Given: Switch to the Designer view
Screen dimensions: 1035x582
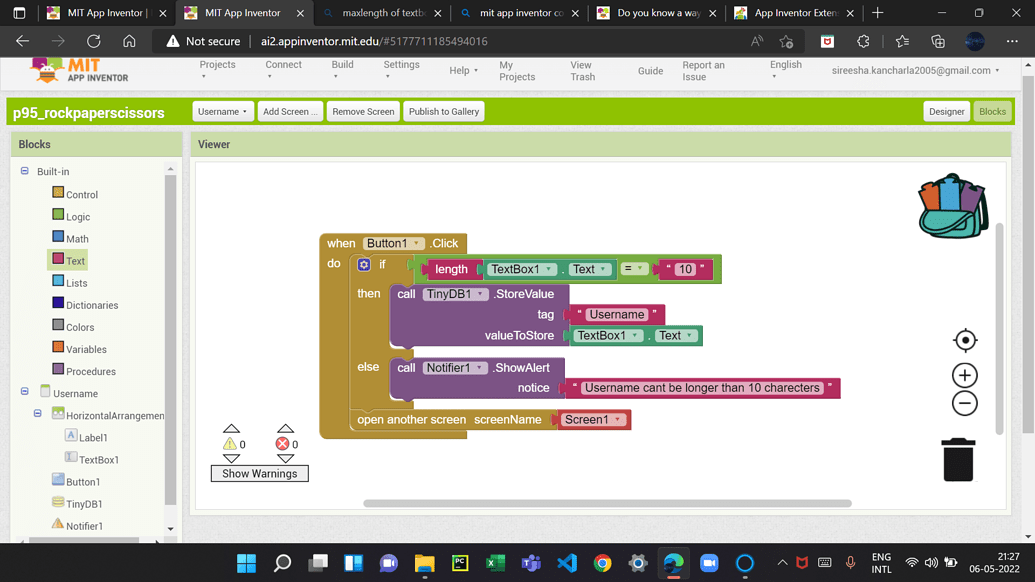Looking at the screenshot, I should (946, 112).
